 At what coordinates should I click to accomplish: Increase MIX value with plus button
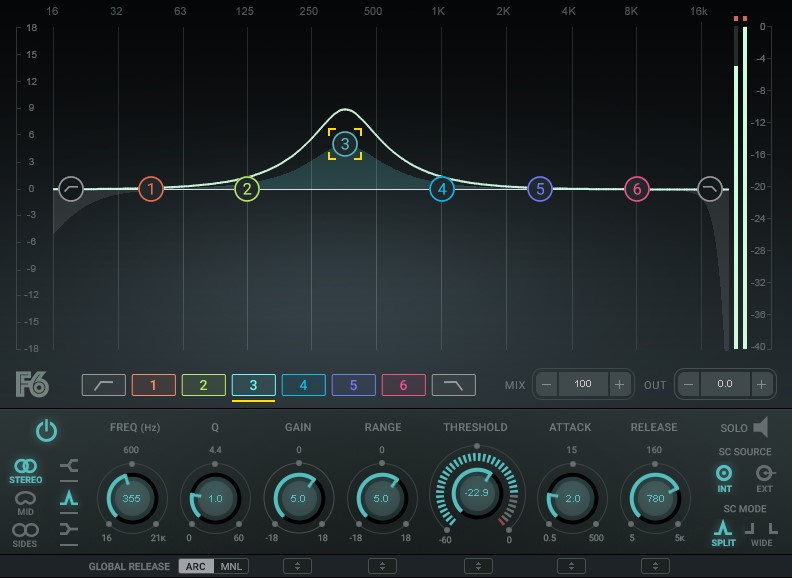coord(619,384)
